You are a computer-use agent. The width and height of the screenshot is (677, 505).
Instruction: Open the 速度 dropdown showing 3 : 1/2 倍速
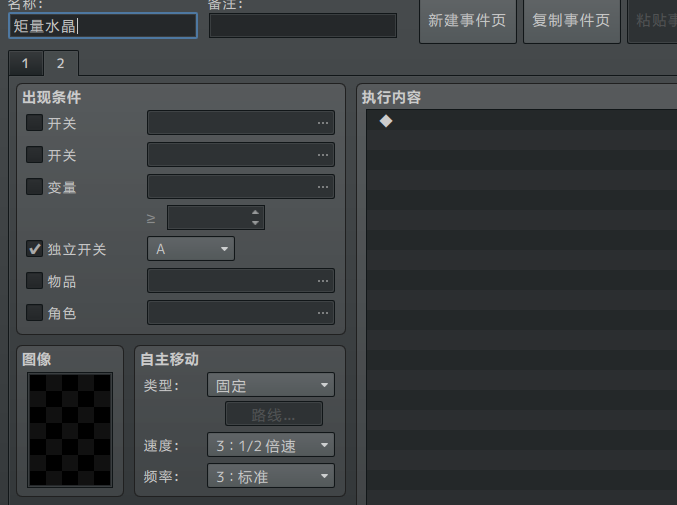(270, 445)
